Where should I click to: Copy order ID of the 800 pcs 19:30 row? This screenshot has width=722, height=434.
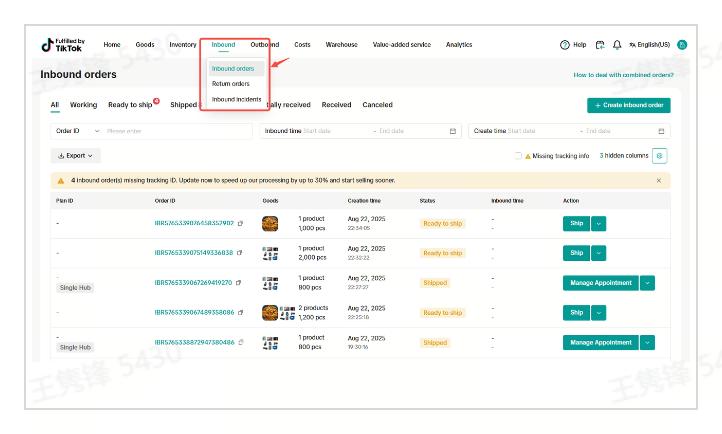click(241, 342)
